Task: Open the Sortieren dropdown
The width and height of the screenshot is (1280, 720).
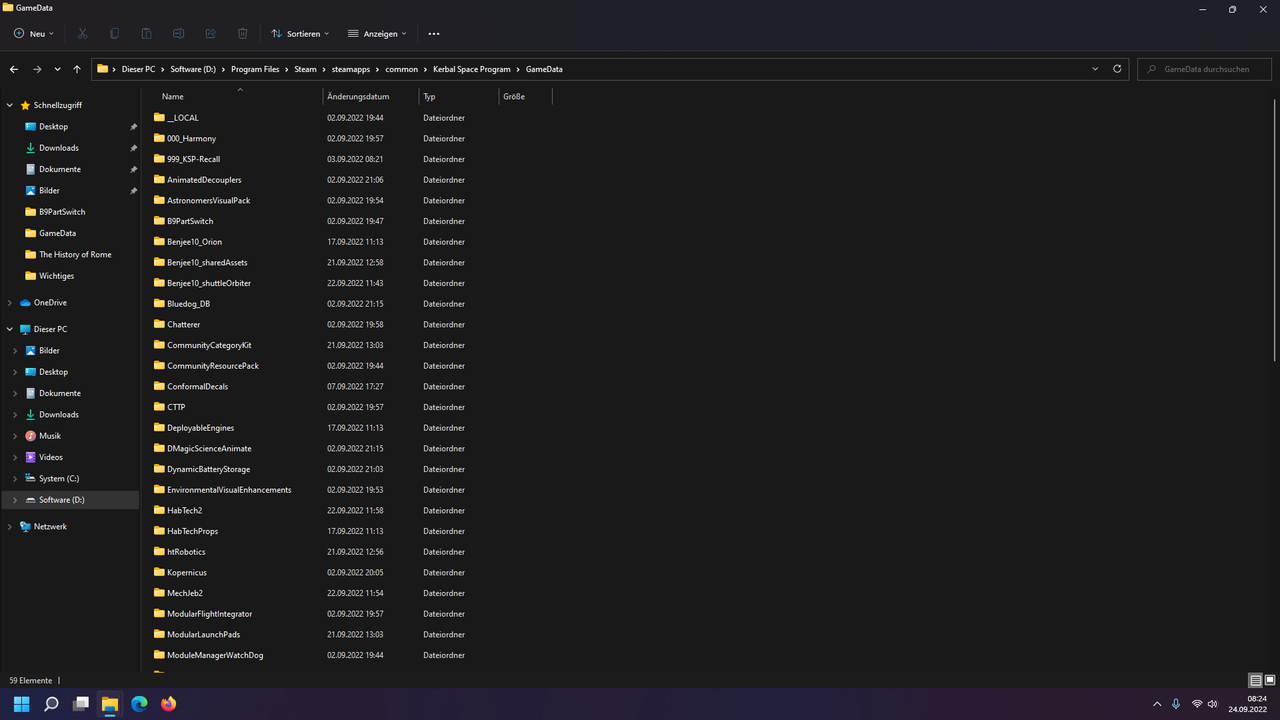Action: click(300, 33)
